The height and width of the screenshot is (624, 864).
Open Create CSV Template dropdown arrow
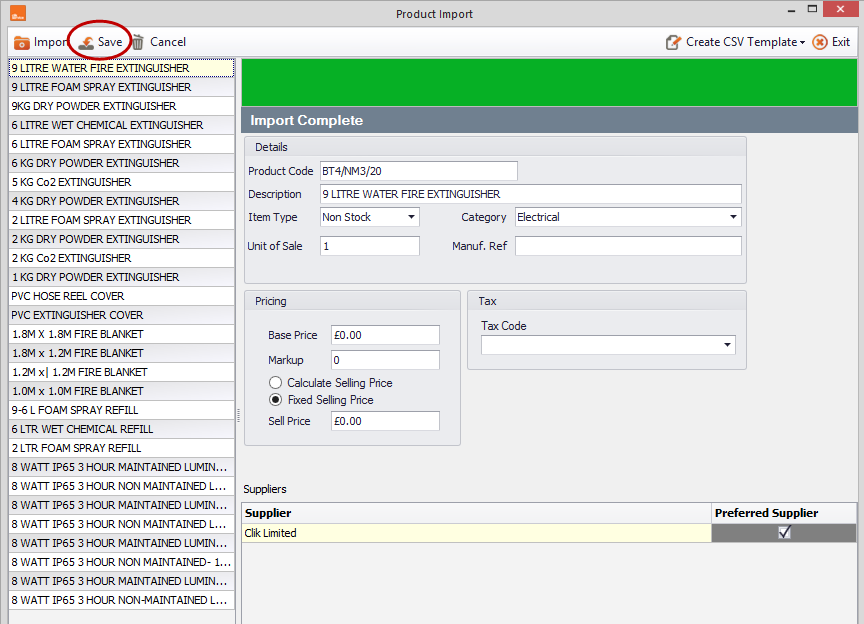[802, 42]
